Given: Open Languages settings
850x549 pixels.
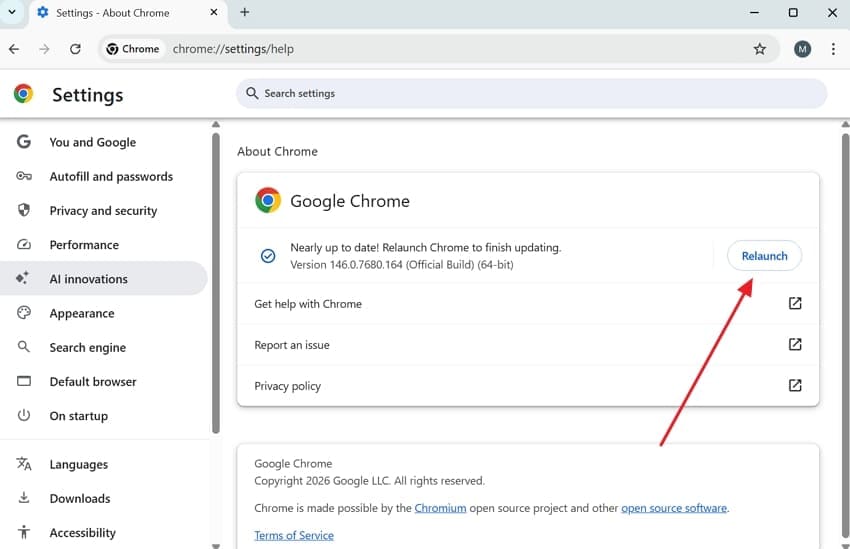Looking at the screenshot, I should 103,464.
